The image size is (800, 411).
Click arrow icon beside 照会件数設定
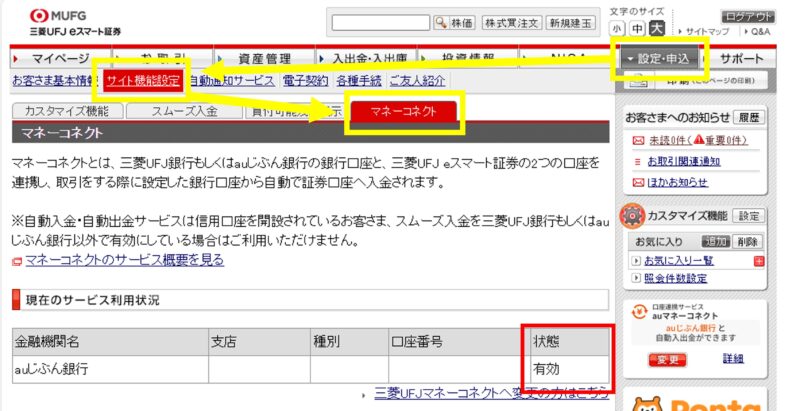pyautogui.click(x=636, y=278)
